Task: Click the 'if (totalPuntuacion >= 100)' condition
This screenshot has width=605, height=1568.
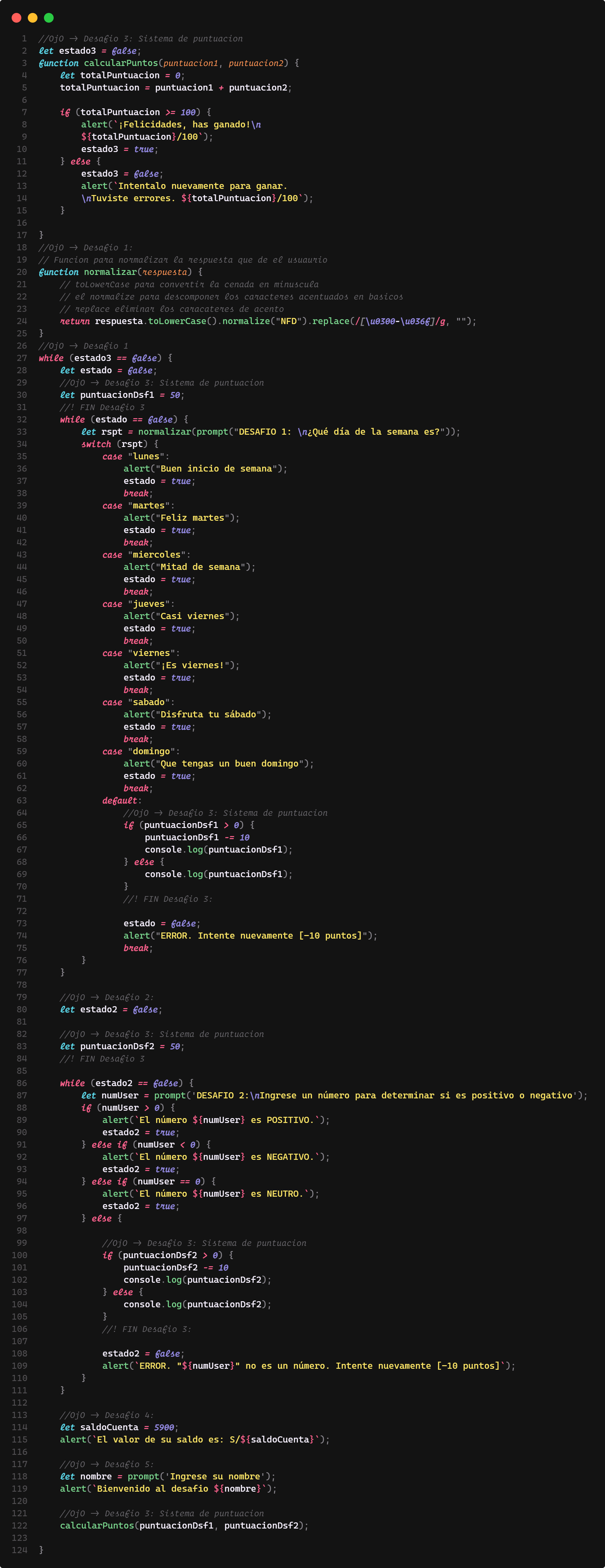Action: (x=136, y=113)
